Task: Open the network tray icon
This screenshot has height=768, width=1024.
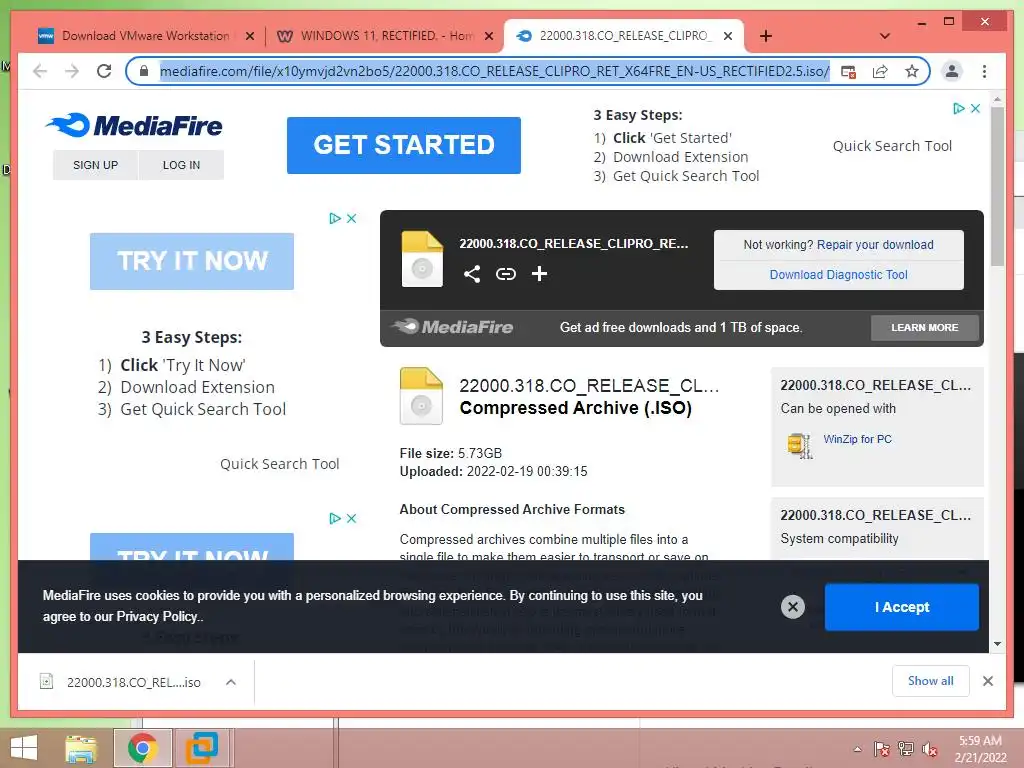Action: click(906, 750)
